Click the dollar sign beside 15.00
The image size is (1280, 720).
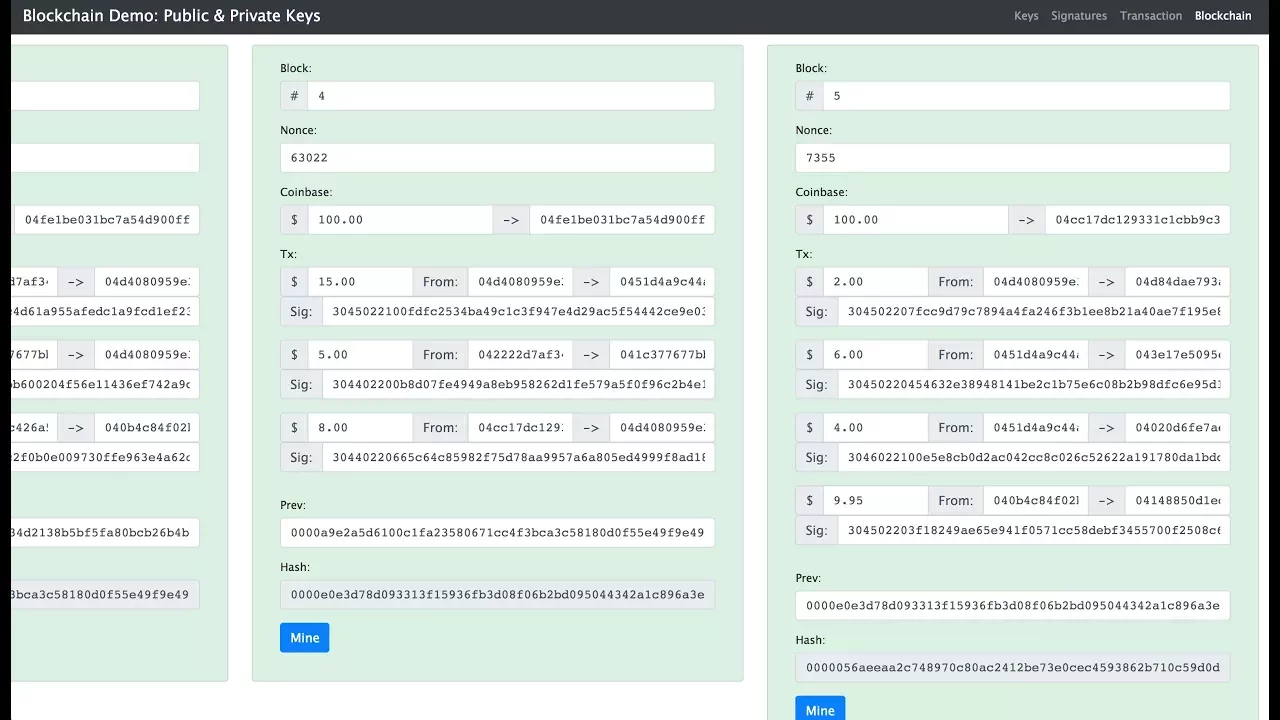point(294,282)
